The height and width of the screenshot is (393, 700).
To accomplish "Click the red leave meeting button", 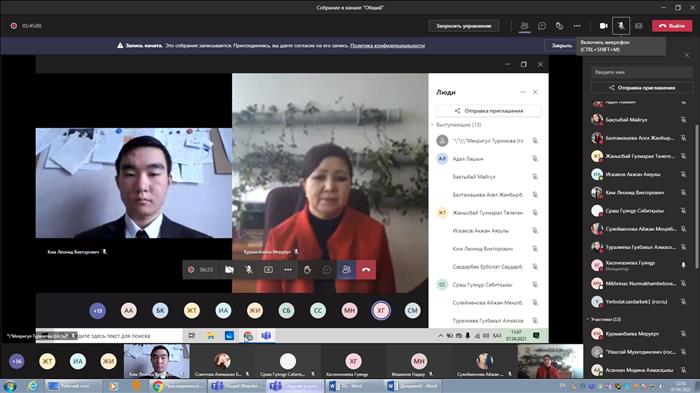I will (672, 26).
